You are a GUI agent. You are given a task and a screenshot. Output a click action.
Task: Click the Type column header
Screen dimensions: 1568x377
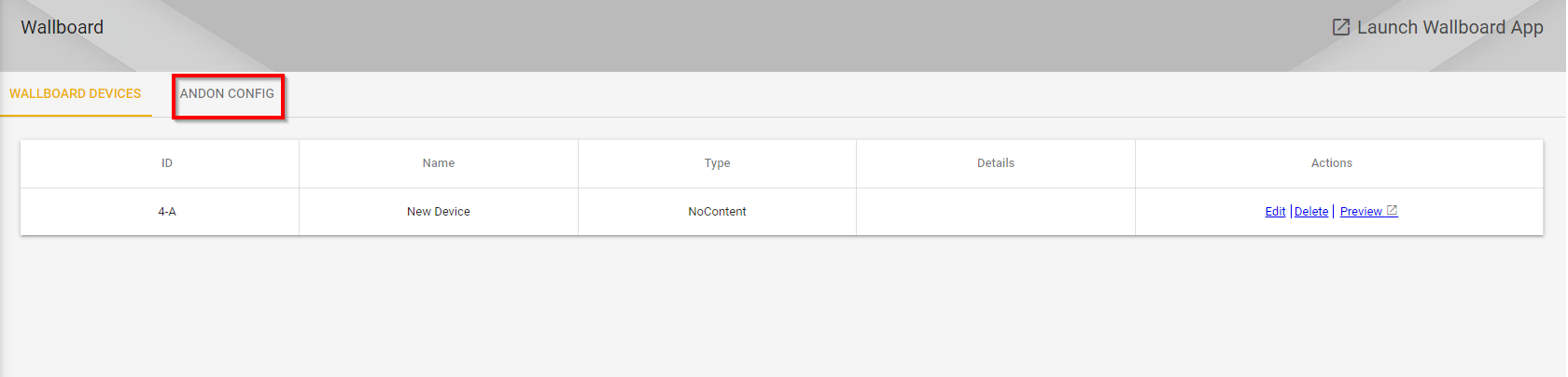[x=717, y=163]
